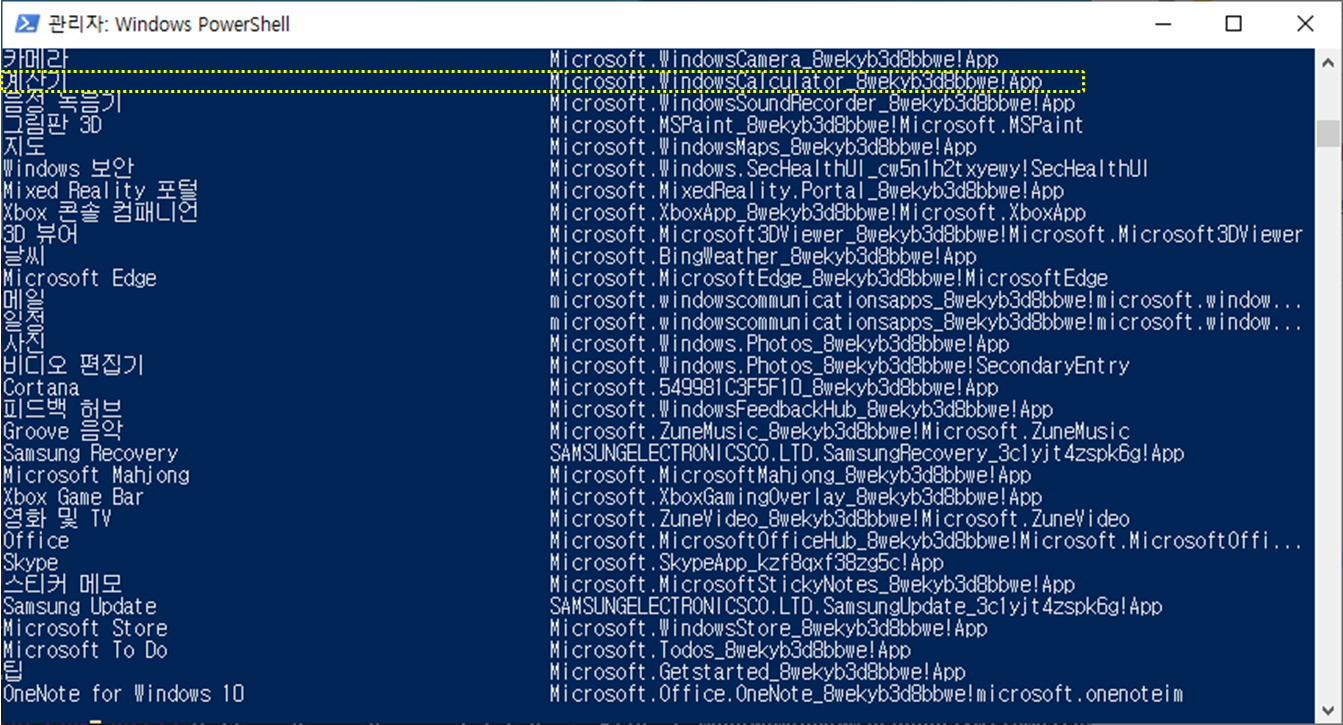Click the 'Samsung Update' app name
Screen dimensions: 1343x725
[79, 607]
